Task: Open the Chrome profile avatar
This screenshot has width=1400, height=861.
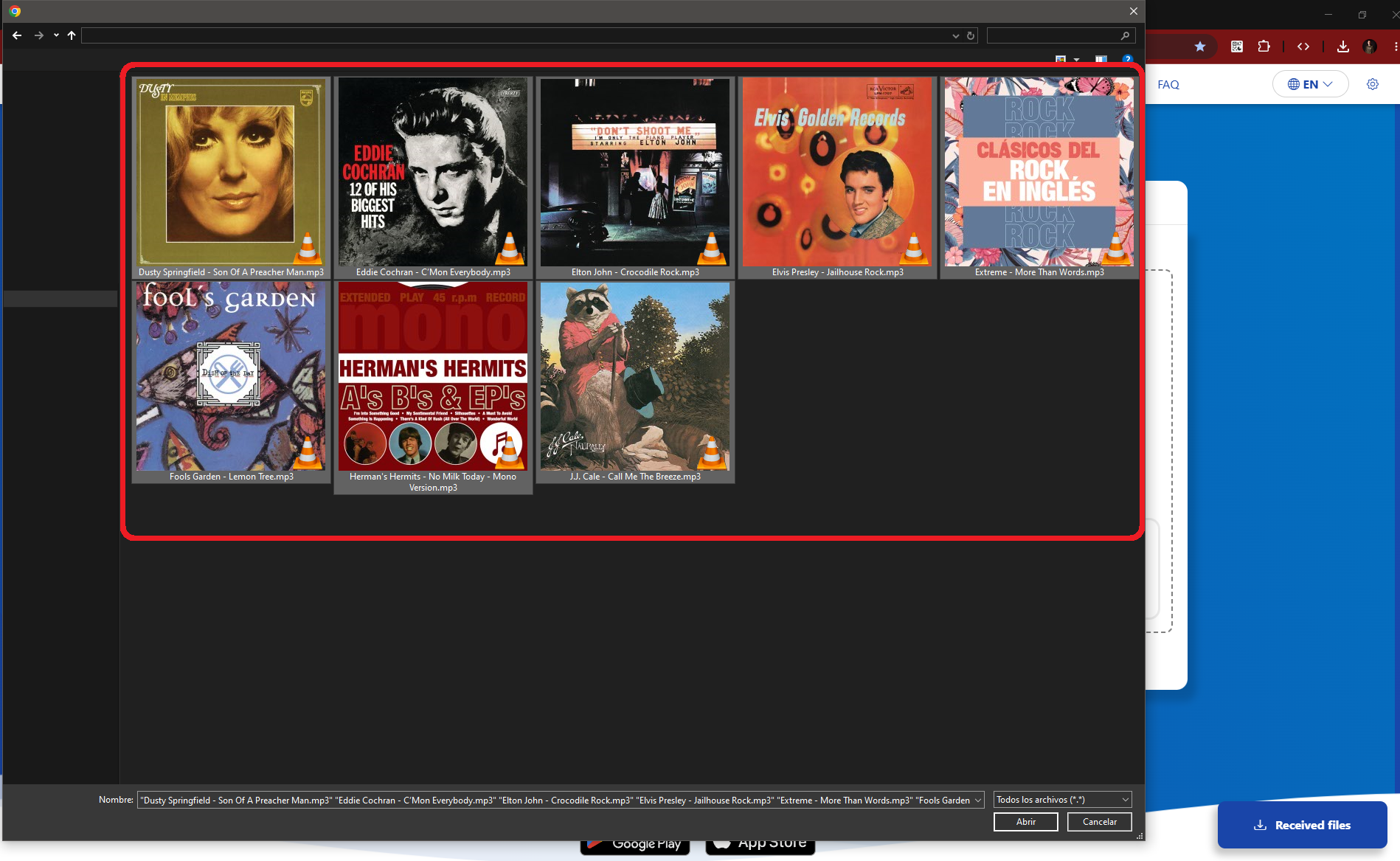Action: (1370, 46)
